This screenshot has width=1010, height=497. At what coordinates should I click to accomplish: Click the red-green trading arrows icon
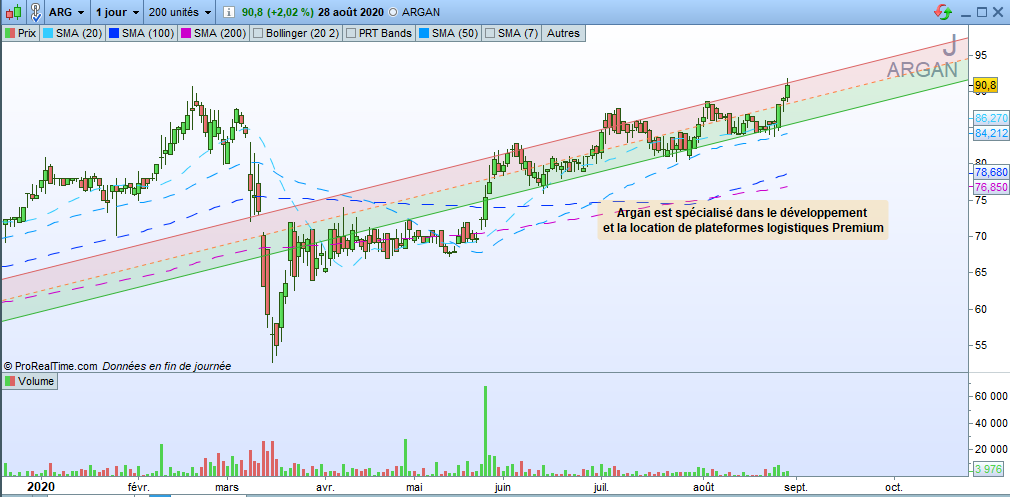click(944, 12)
